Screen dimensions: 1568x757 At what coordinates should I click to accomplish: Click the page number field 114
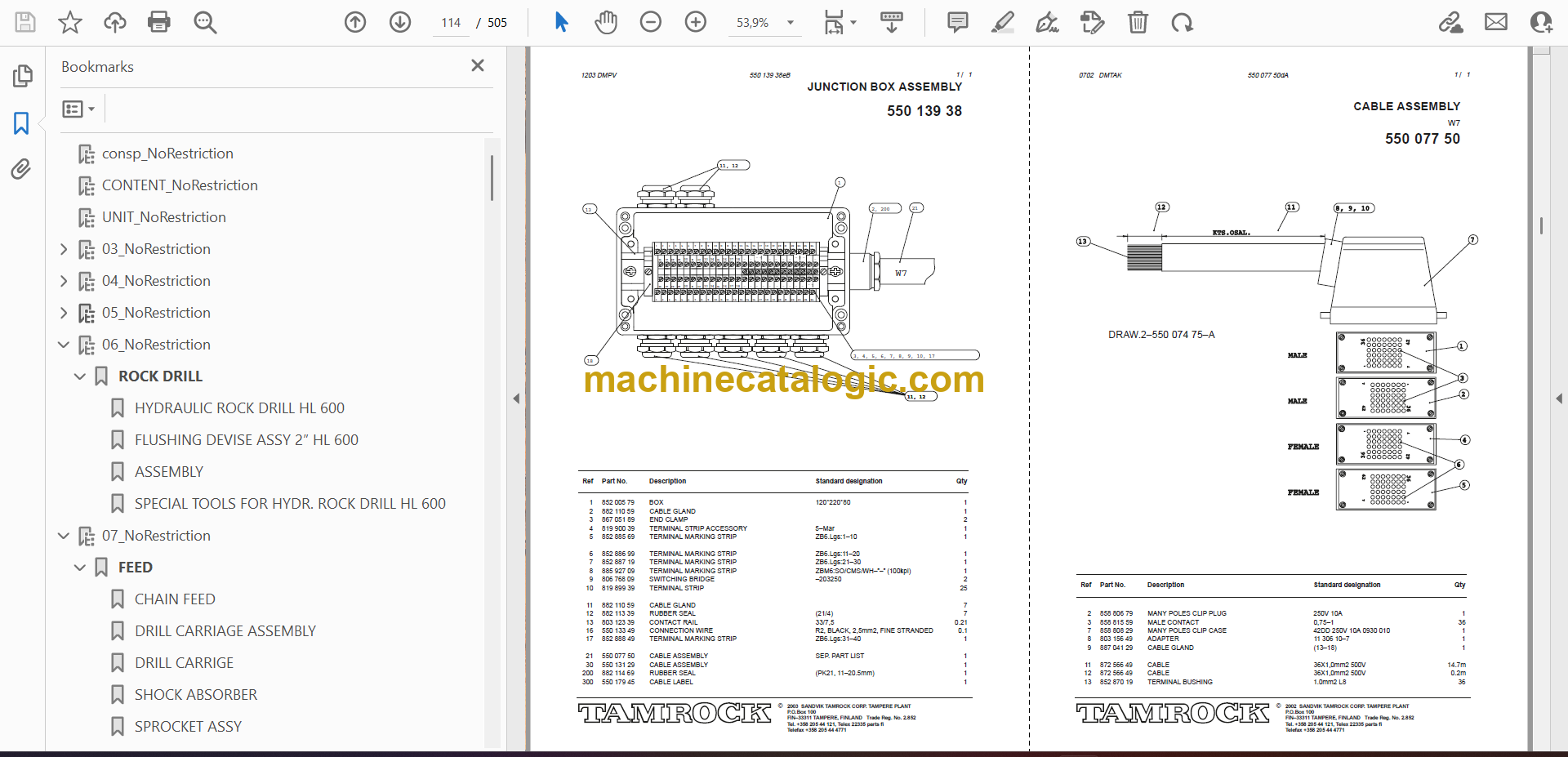451,23
